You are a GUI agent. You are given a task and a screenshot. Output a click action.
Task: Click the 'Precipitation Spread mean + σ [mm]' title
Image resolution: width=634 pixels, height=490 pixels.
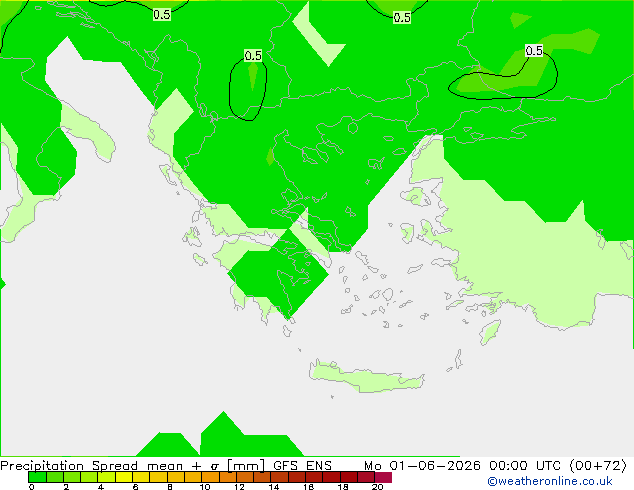pos(133,465)
